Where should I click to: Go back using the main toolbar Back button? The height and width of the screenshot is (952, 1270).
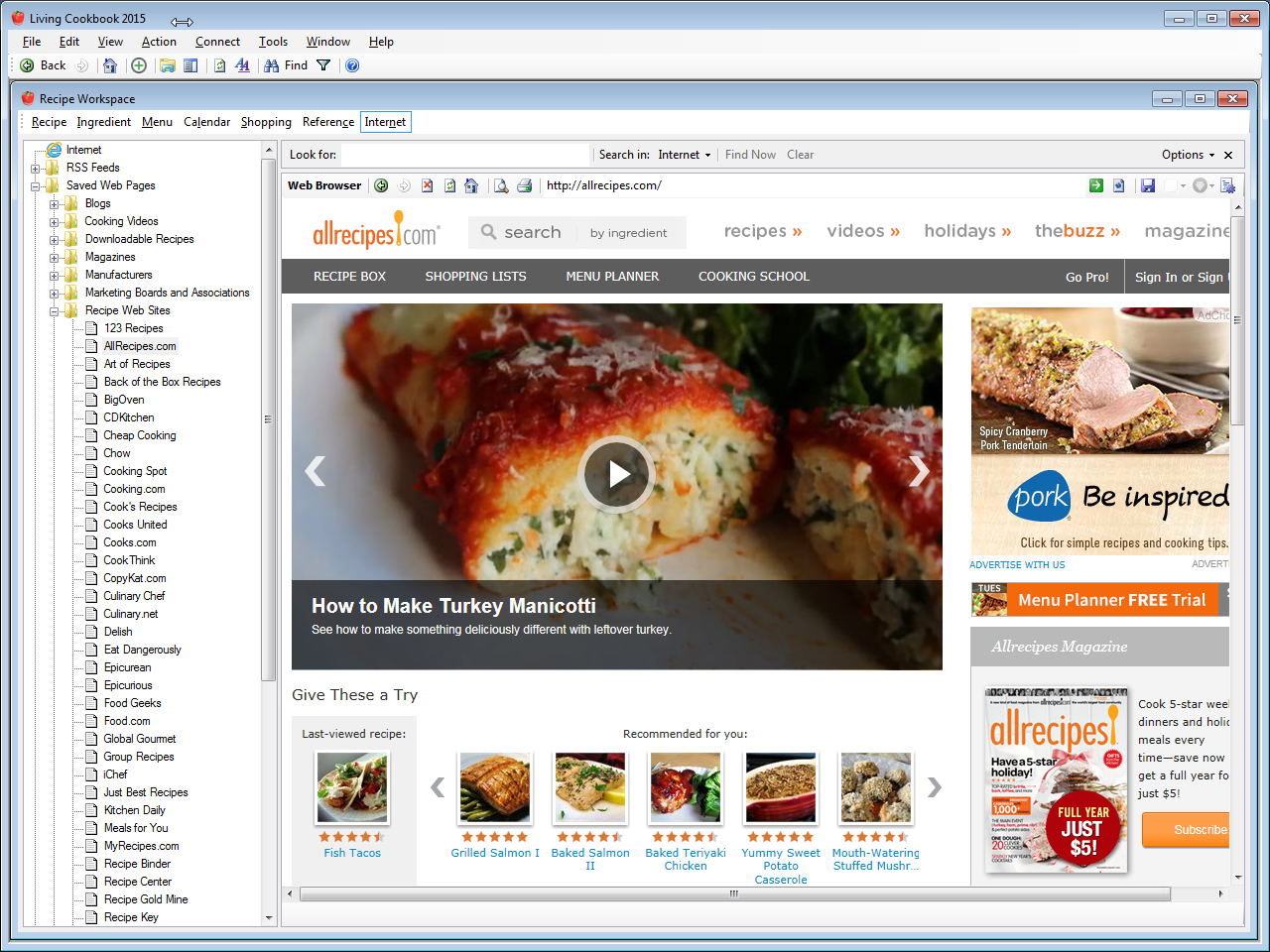[43, 65]
